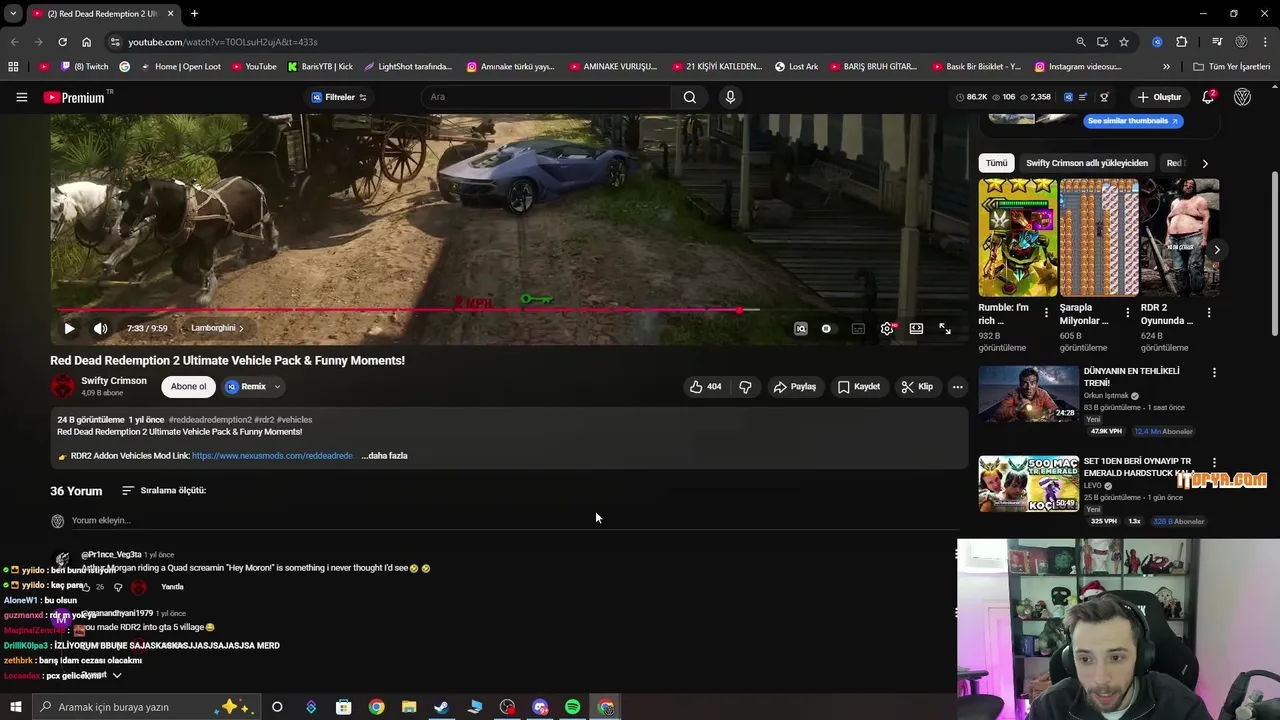Open options for Rumble: I'm rich video
This screenshot has width=1280, height=720.
coord(1046,313)
